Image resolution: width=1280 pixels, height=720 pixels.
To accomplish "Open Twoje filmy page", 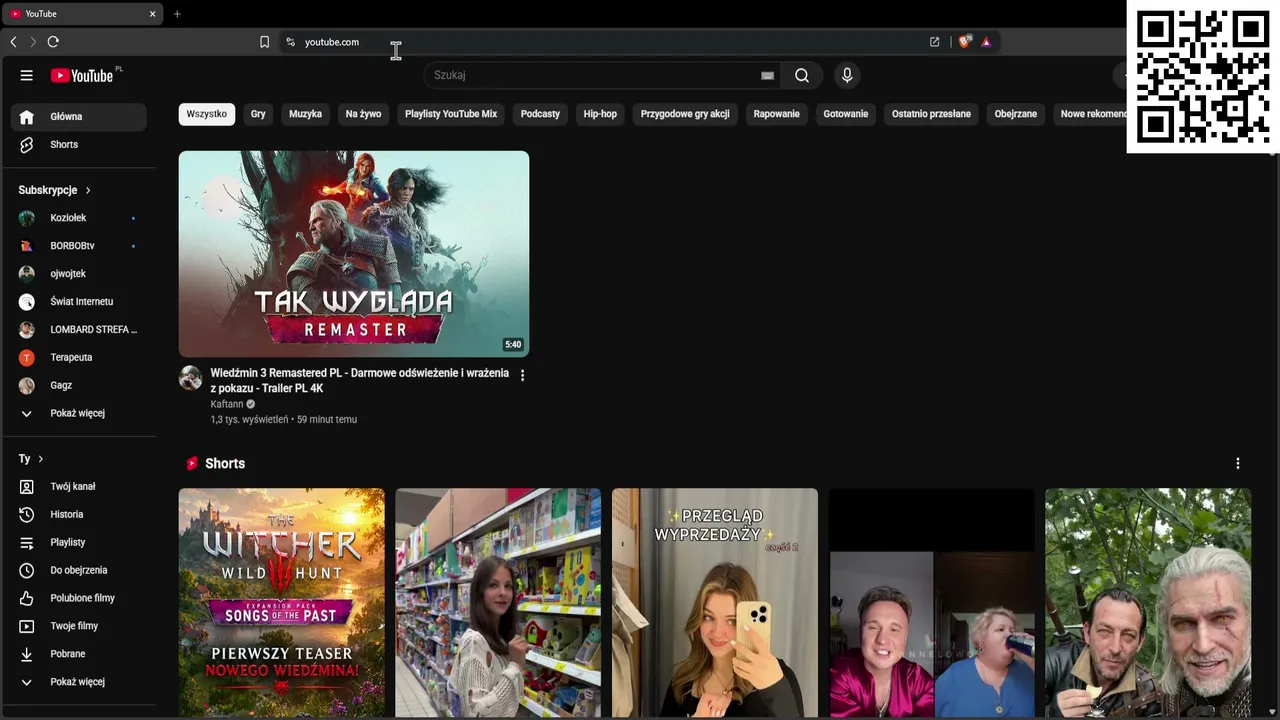I will click(79, 627).
